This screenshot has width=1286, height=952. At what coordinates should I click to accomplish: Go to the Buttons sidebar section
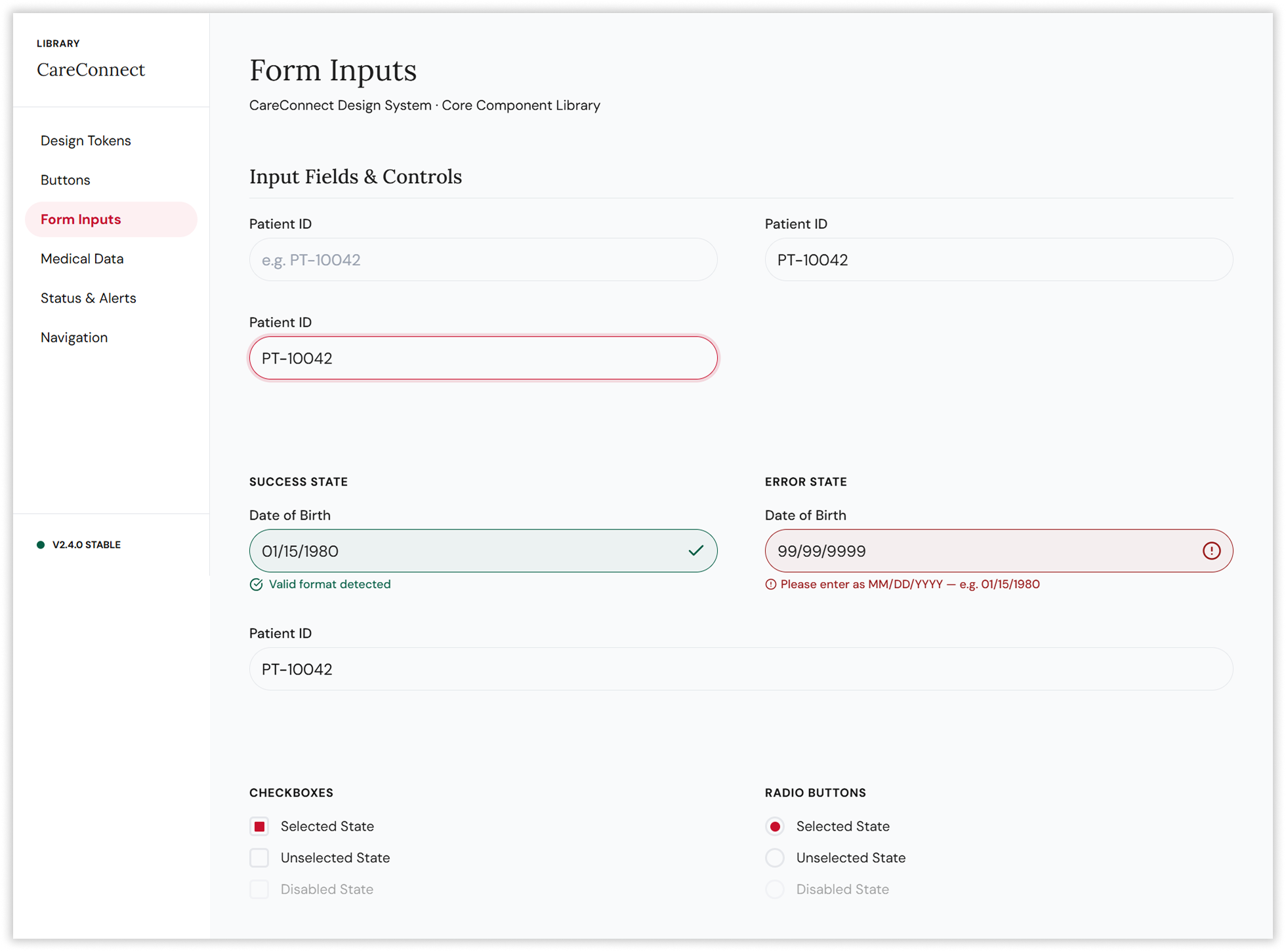coord(66,180)
